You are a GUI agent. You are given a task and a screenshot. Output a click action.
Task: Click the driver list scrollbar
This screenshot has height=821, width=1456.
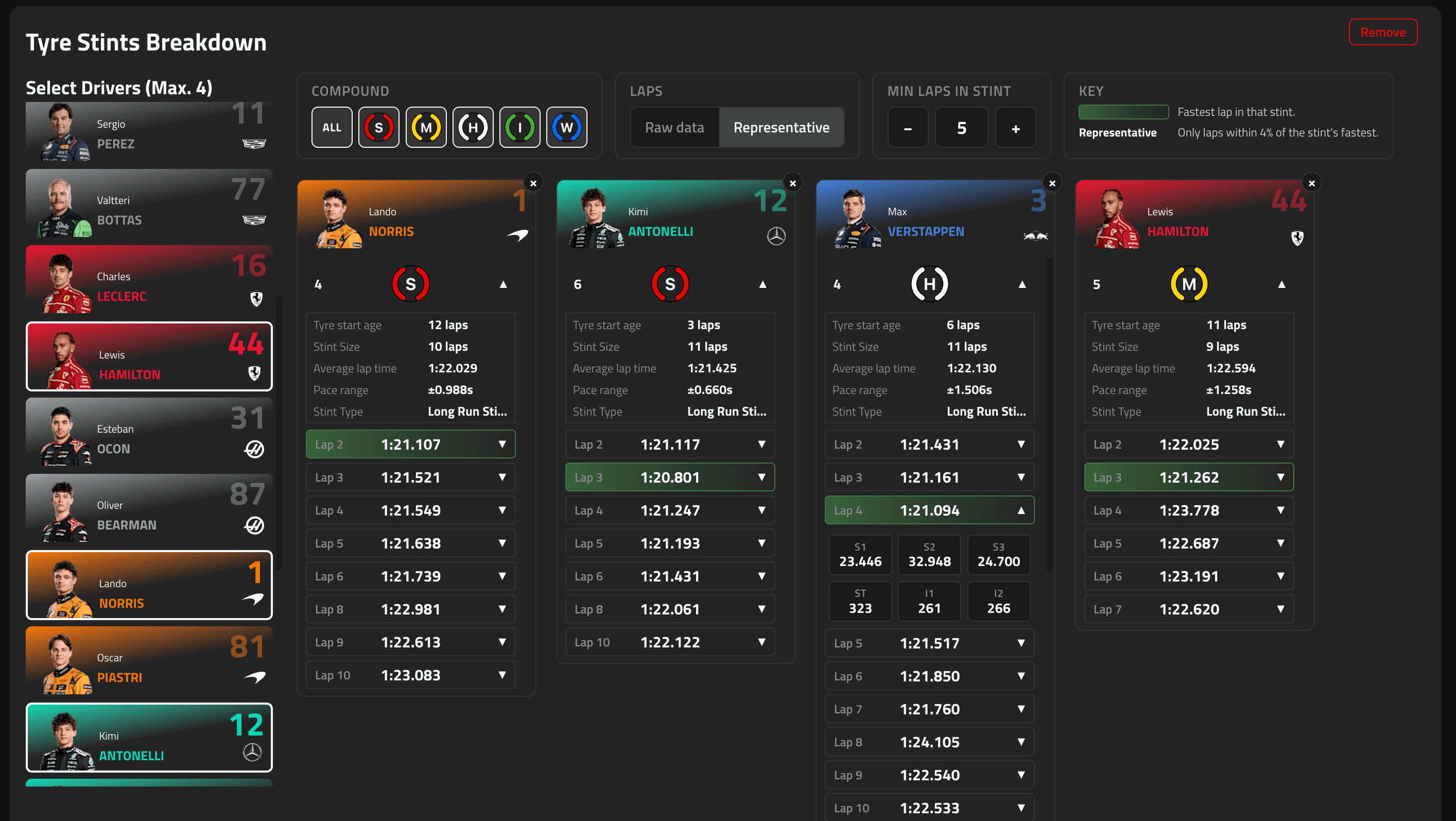(x=279, y=433)
